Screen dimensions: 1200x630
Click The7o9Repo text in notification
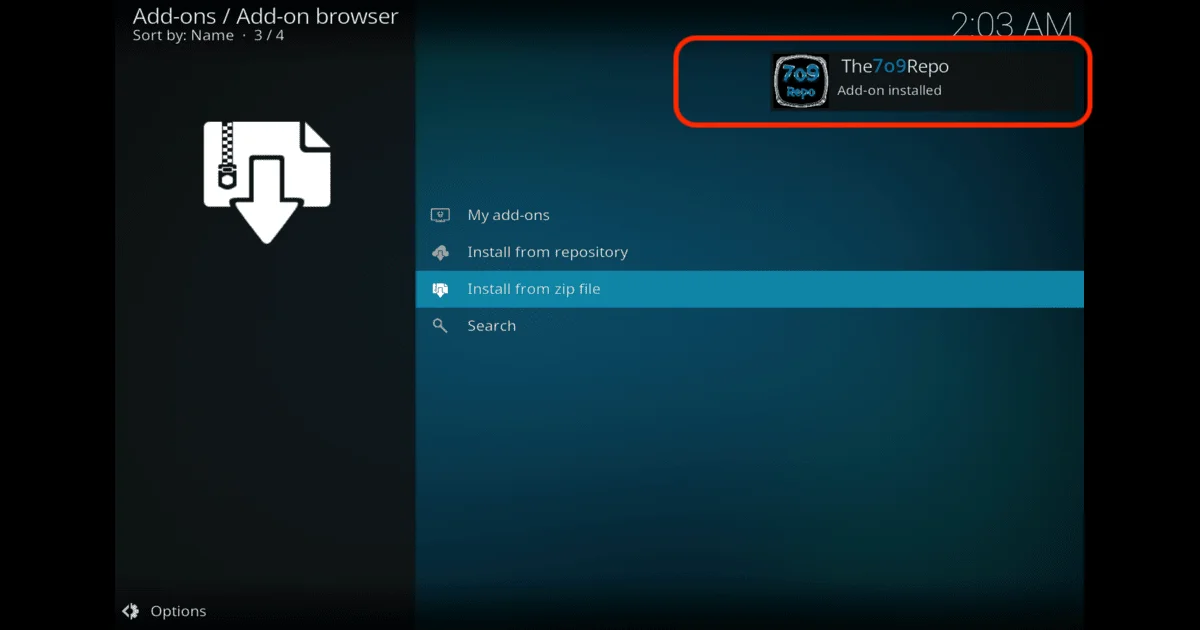pos(897,66)
